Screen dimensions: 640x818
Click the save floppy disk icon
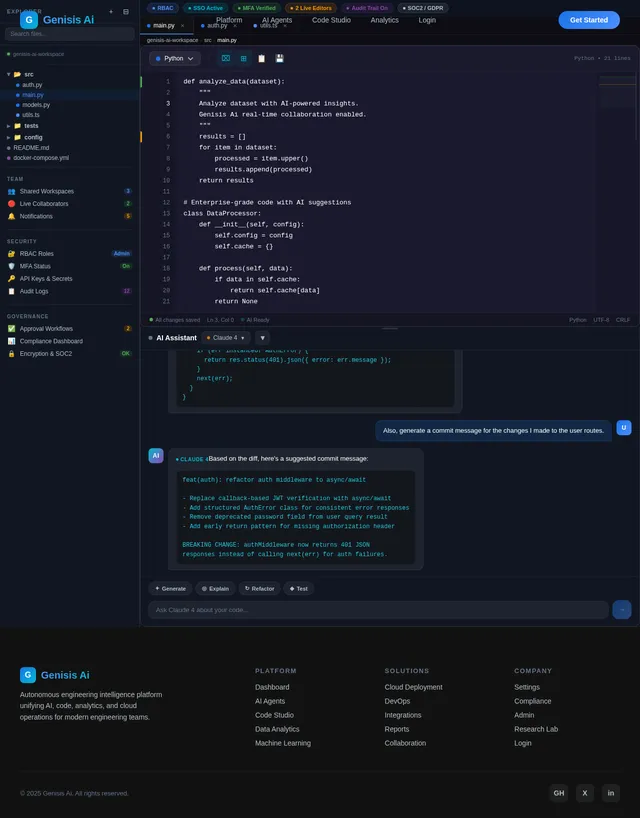pos(280,58)
